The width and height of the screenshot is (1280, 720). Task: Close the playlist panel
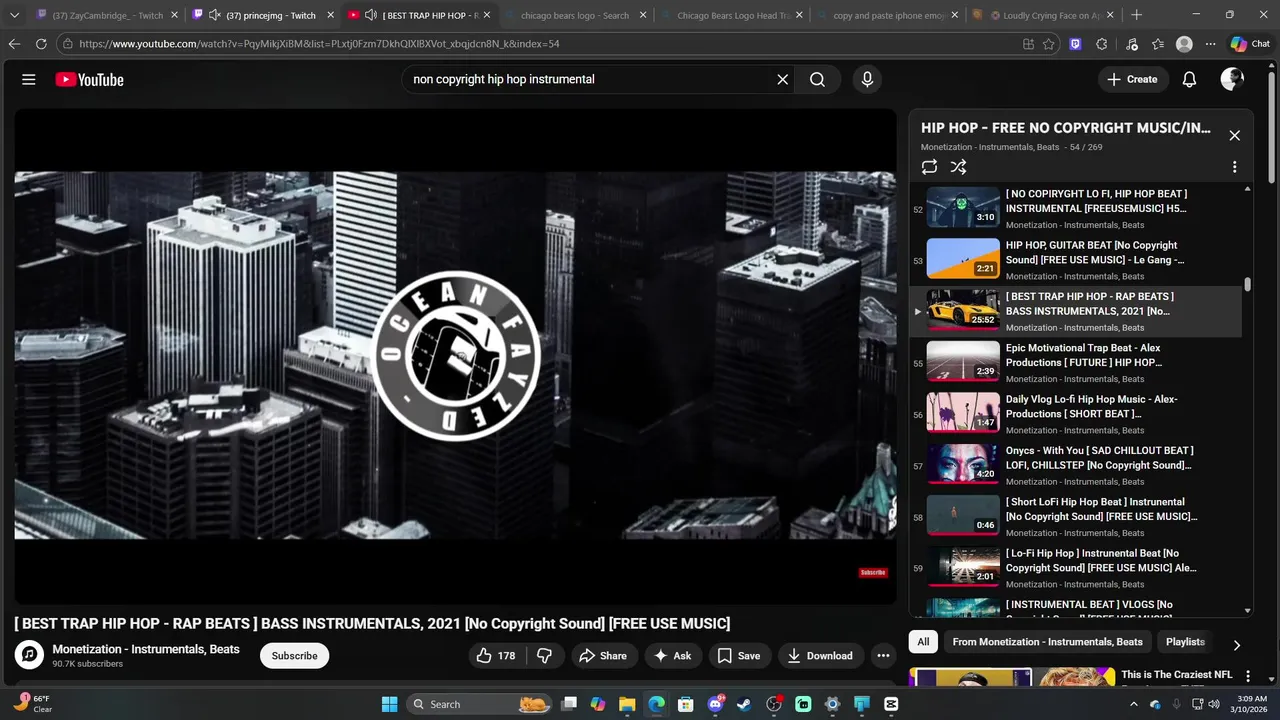coord(1234,135)
